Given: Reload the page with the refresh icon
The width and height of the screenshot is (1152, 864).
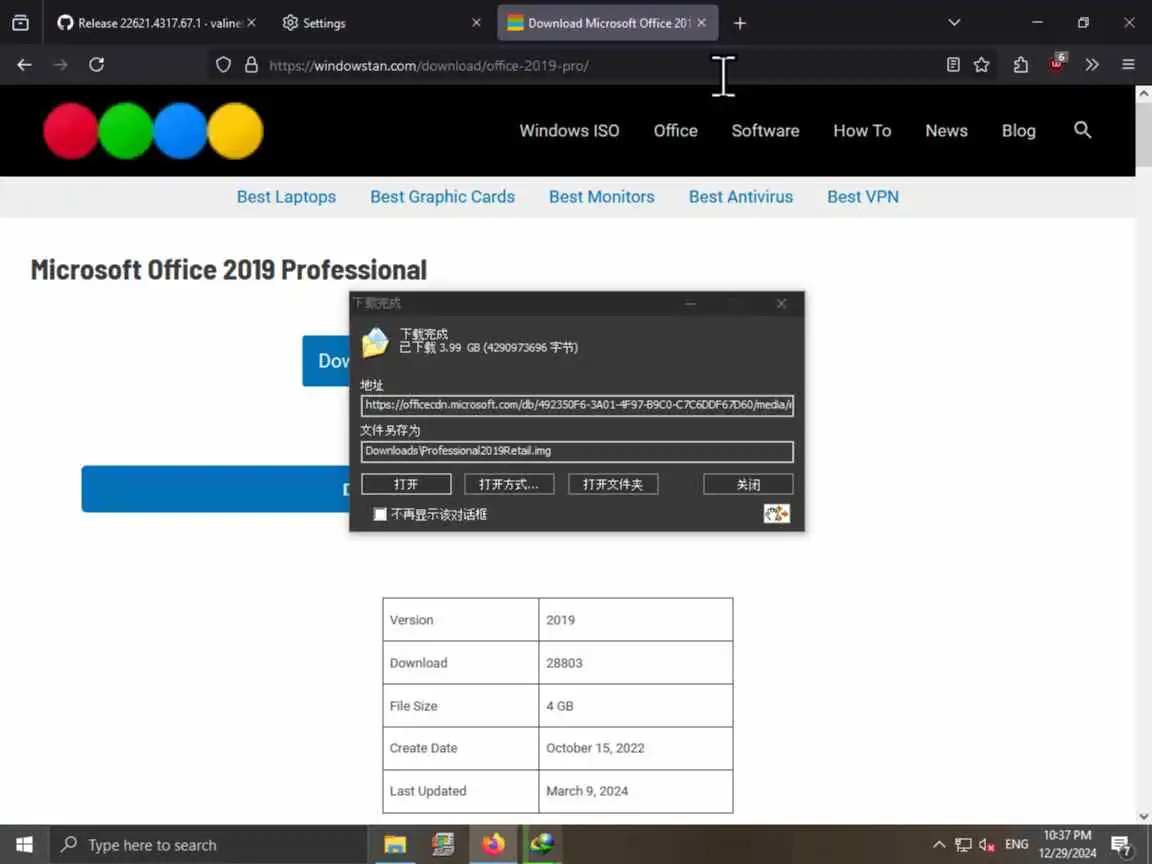Looking at the screenshot, I should tap(96, 65).
